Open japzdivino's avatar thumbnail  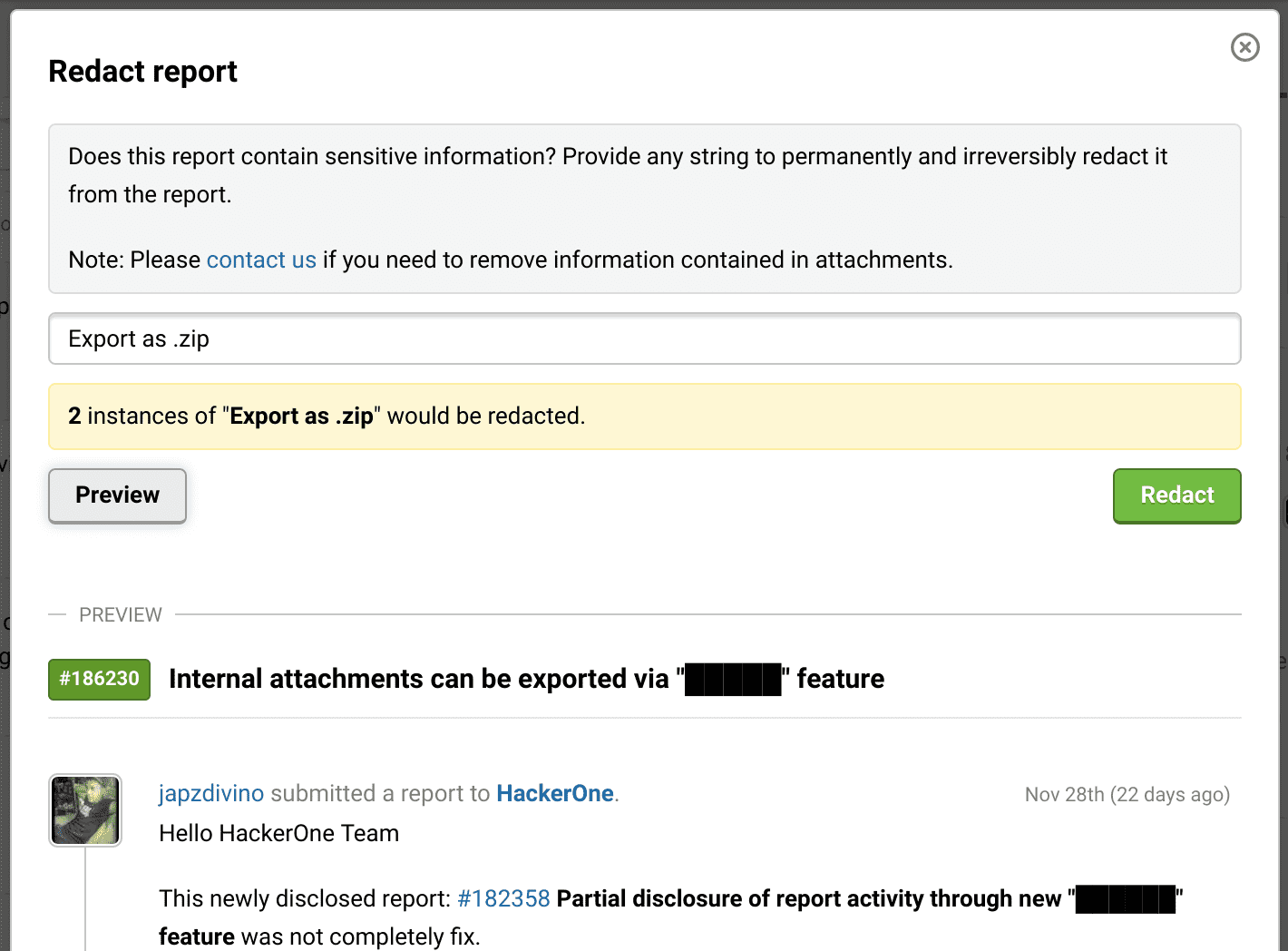click(x=85, y=810)
